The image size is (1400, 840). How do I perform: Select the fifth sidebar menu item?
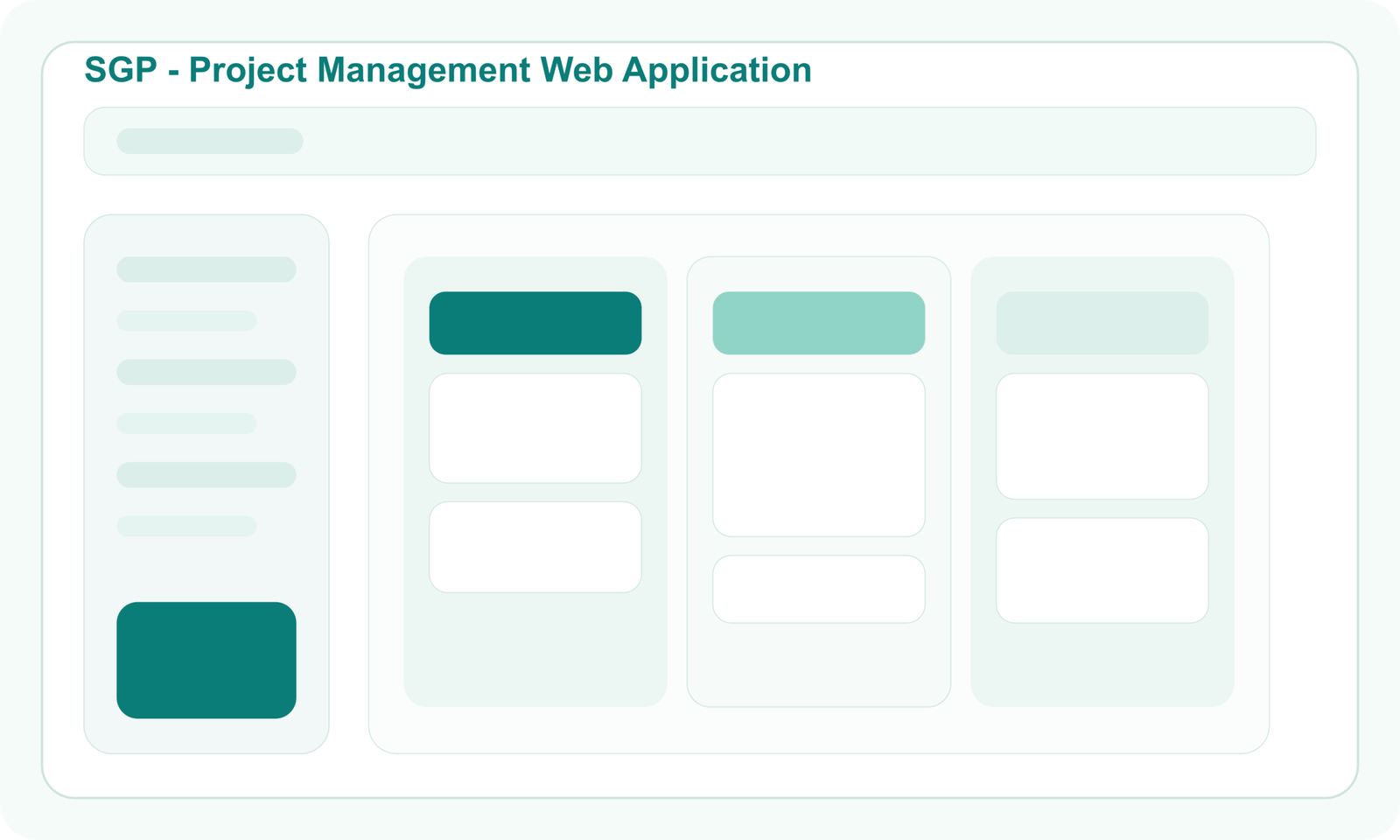point(206,474)
